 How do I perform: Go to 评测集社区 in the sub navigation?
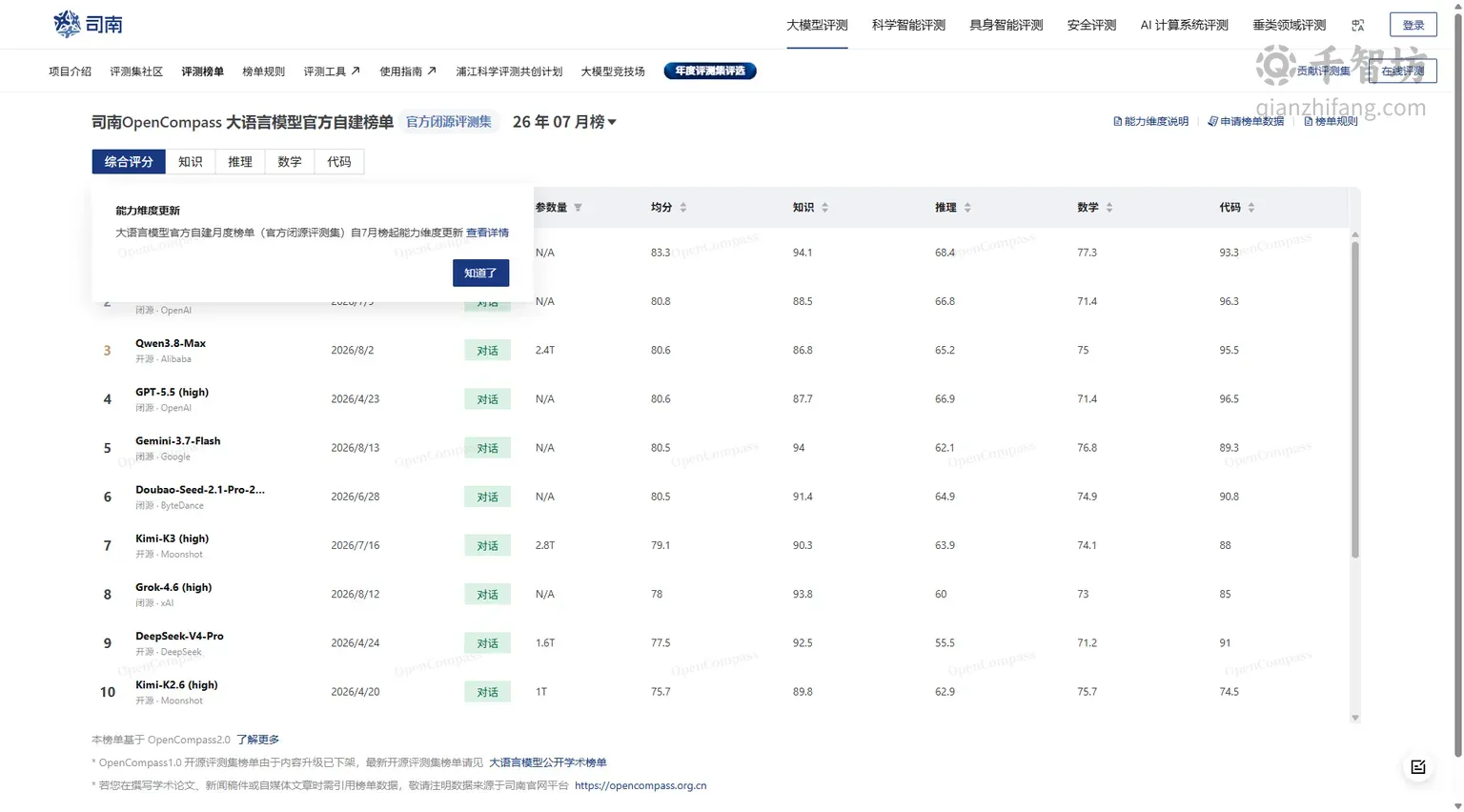click(x=136, y=71)
